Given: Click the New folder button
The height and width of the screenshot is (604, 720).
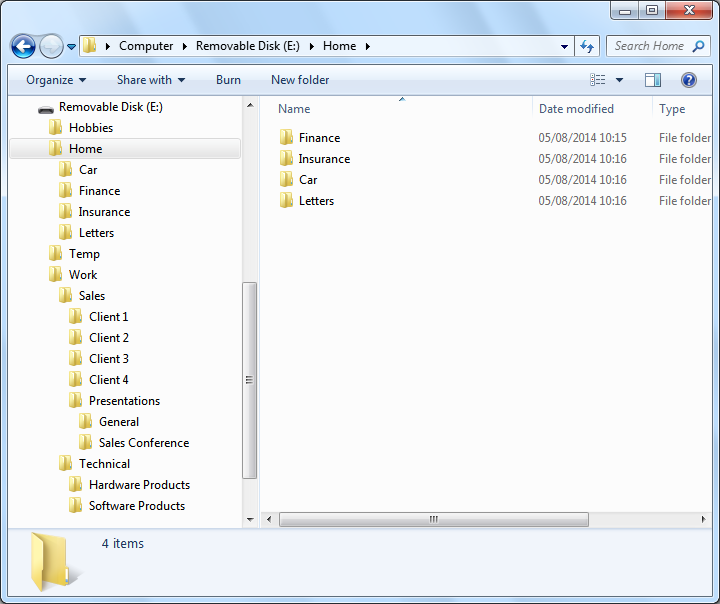Looking at the screenshot, I should [300, 80].
